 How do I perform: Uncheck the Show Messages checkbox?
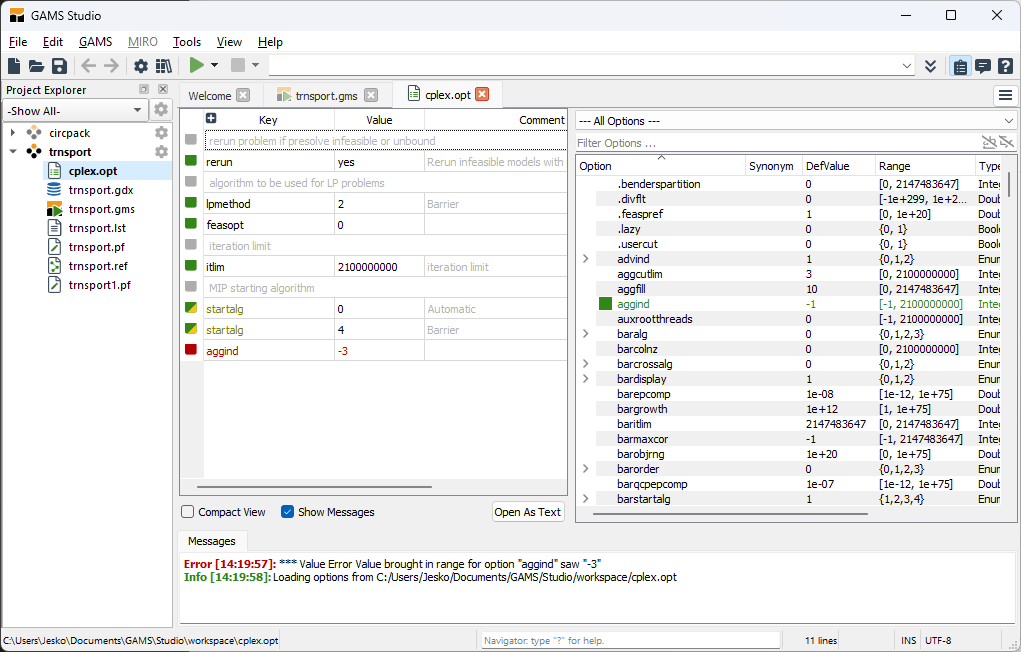pyautogui.click(x=288, y=512)
